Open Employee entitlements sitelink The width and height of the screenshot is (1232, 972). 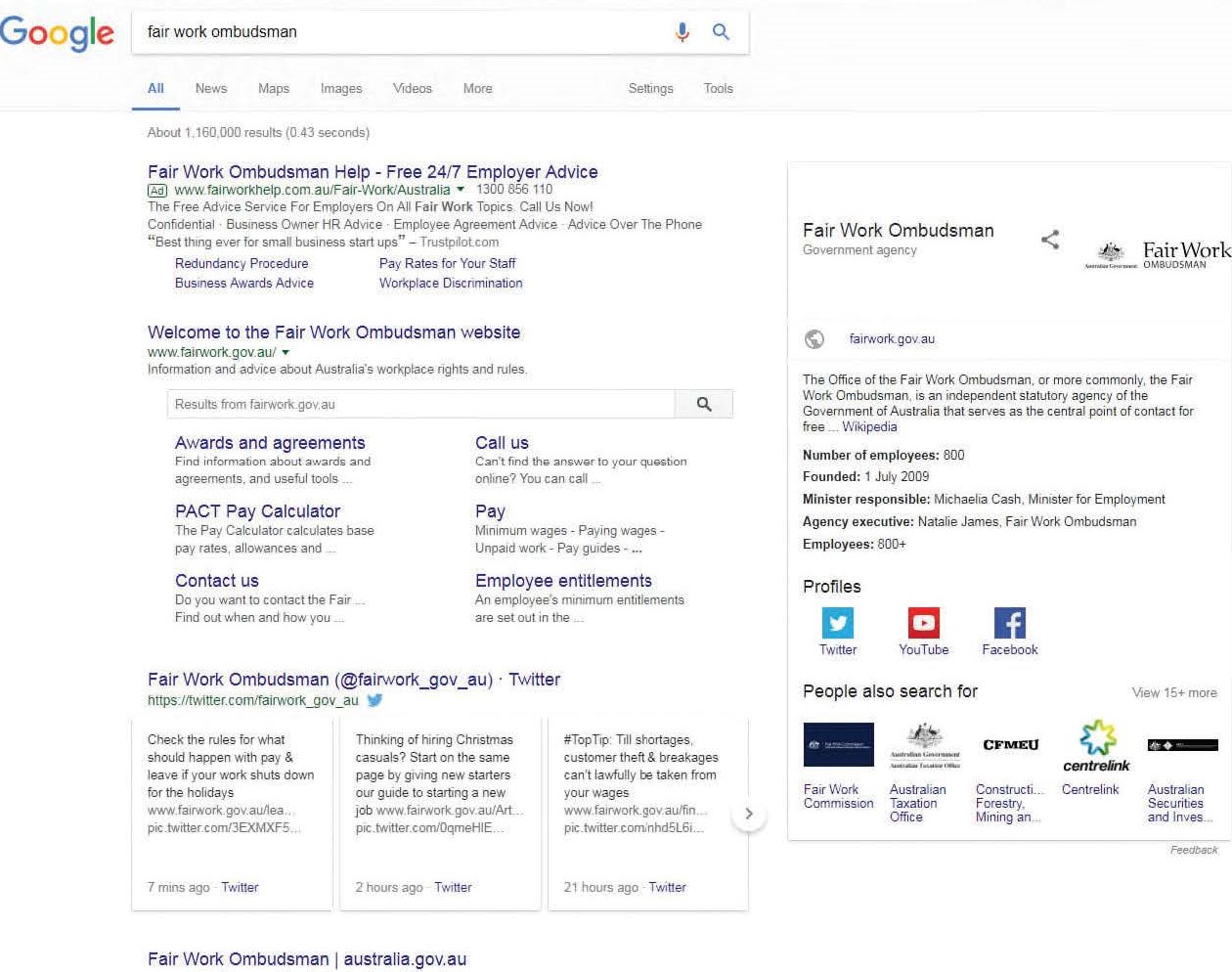(x=563, y=581)
